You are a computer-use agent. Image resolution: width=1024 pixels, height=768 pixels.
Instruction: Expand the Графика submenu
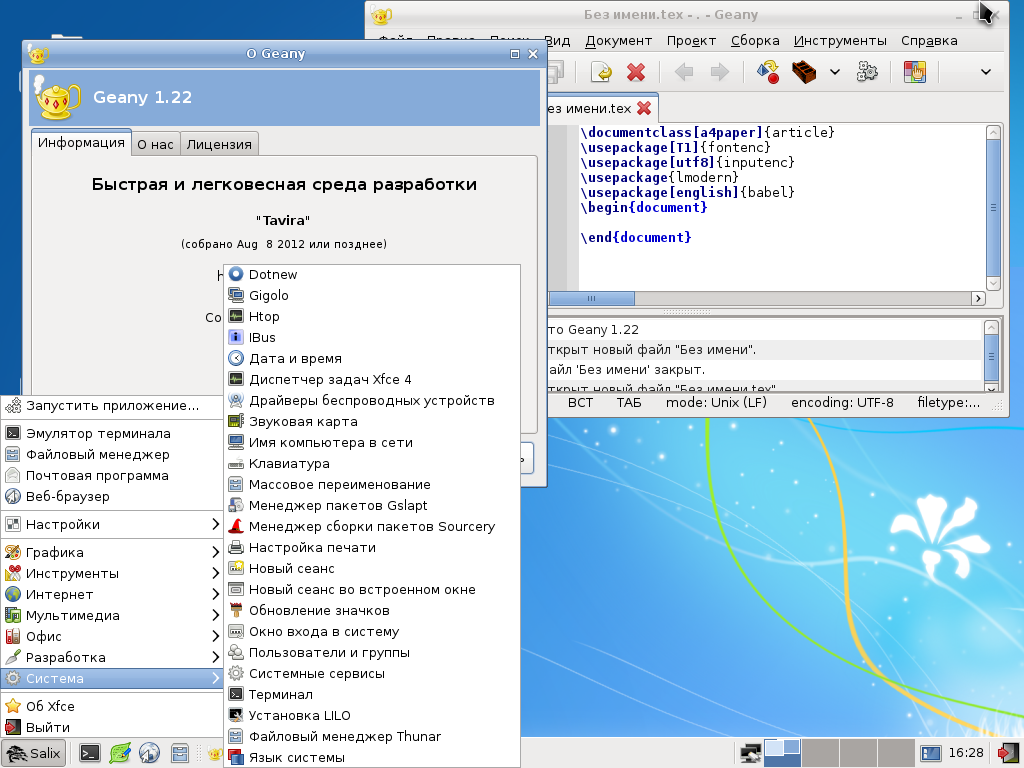pyautogui.click(x=112, y=552)
